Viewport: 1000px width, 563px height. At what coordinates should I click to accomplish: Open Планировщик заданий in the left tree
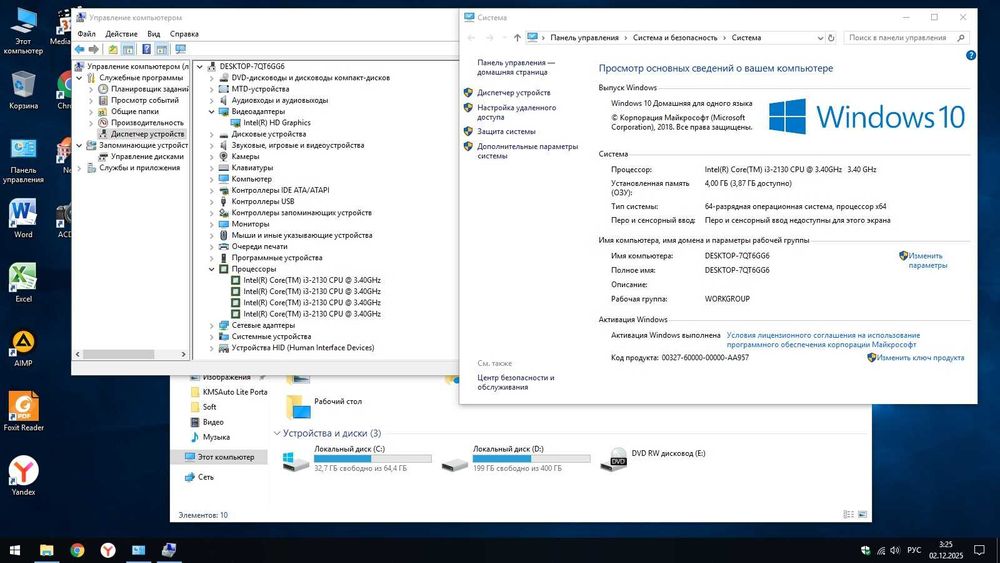pyautogui.click(x=149, y=89)
